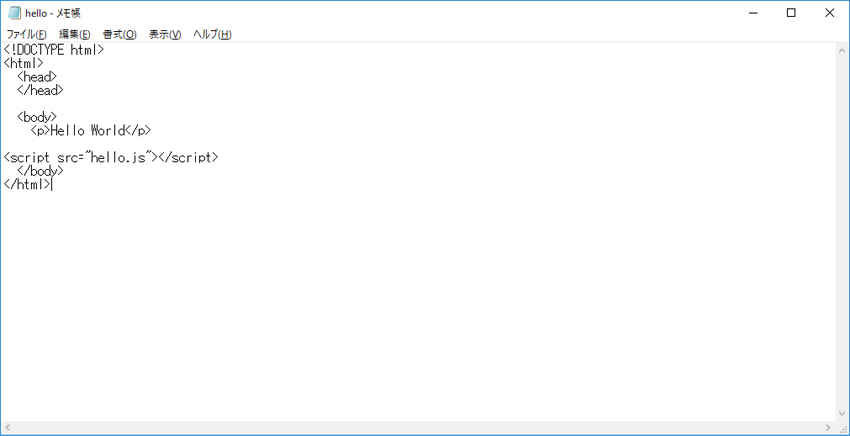Open the 表示(V) menu
The width and height of the screenshot is (850, 436).
click(165, 34)
